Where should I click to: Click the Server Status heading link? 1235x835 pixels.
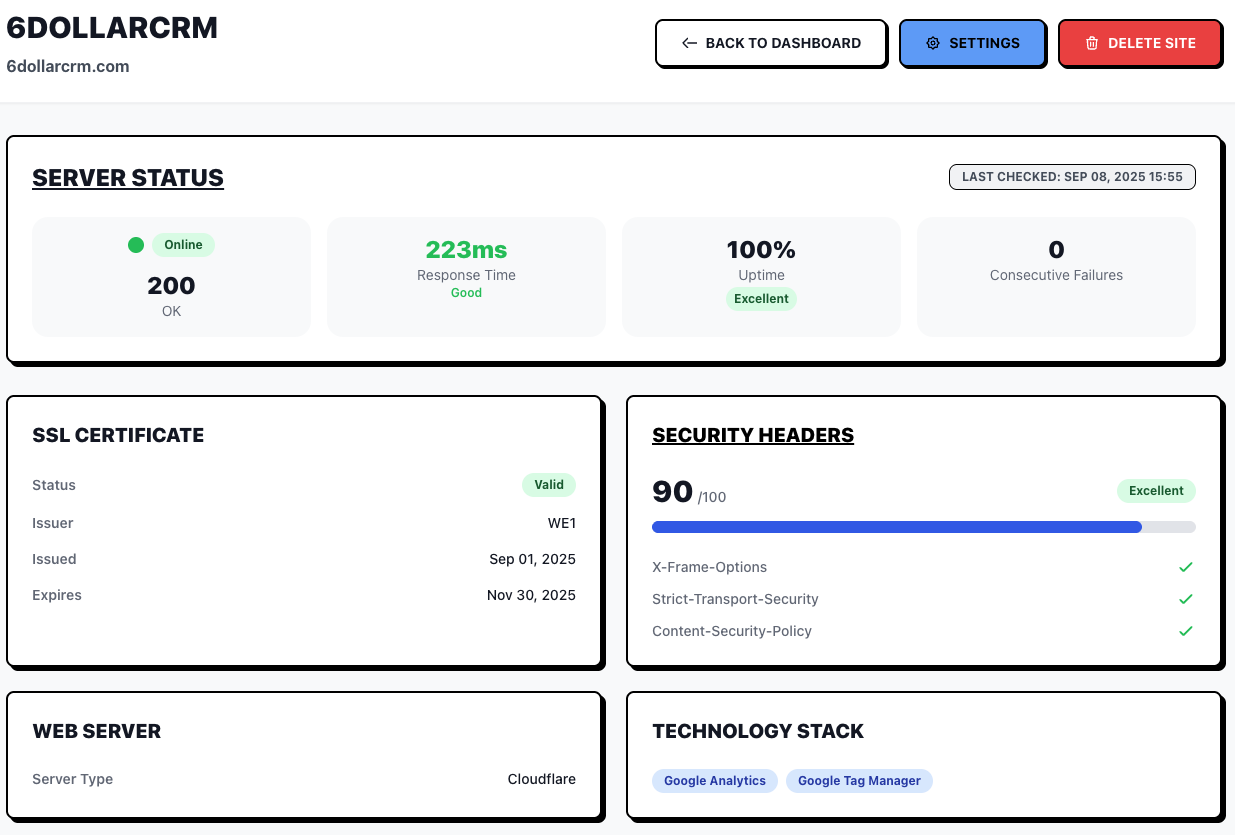128,178
